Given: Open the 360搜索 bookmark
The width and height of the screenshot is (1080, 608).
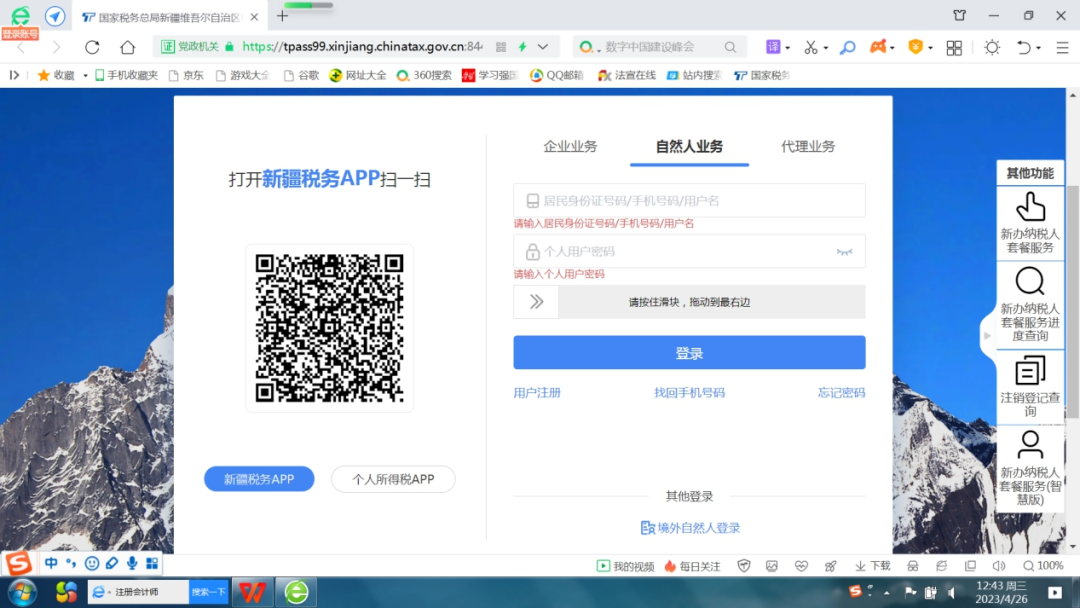Looking at the screenshot, I should click(424, 75).
